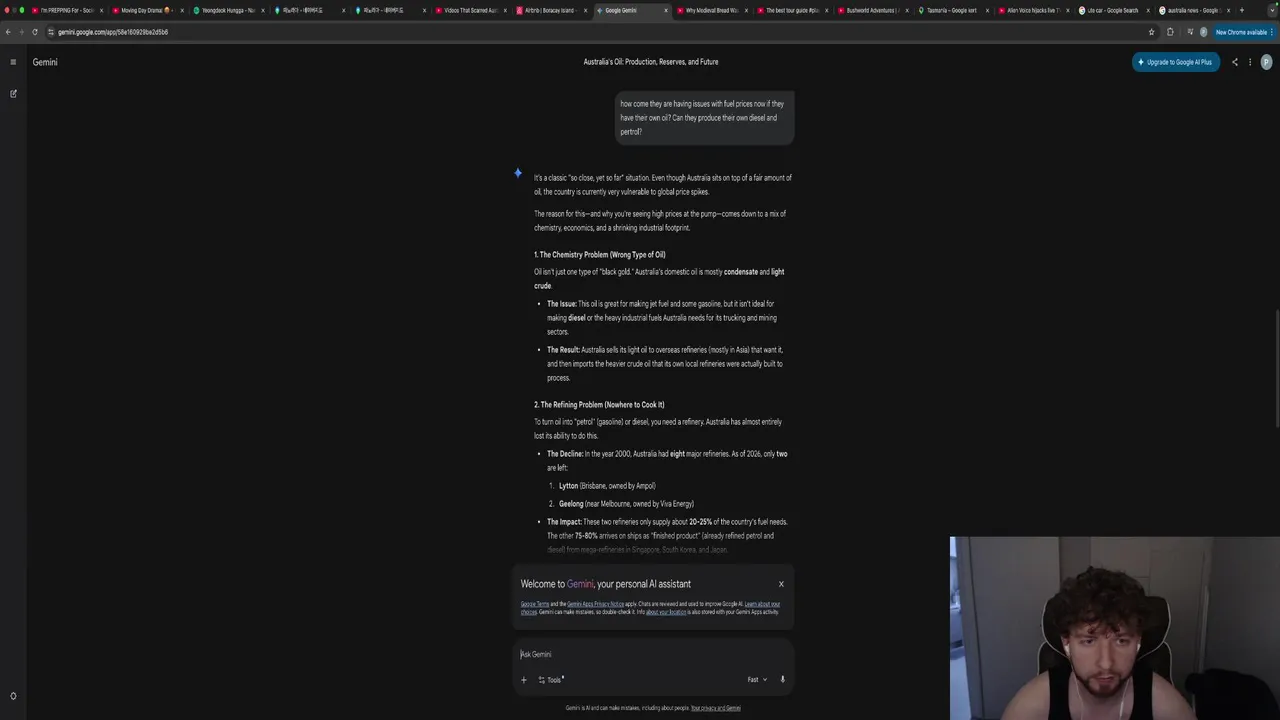
Task: Click heading 2. The Refining Problem
Action: pos(599,405)
